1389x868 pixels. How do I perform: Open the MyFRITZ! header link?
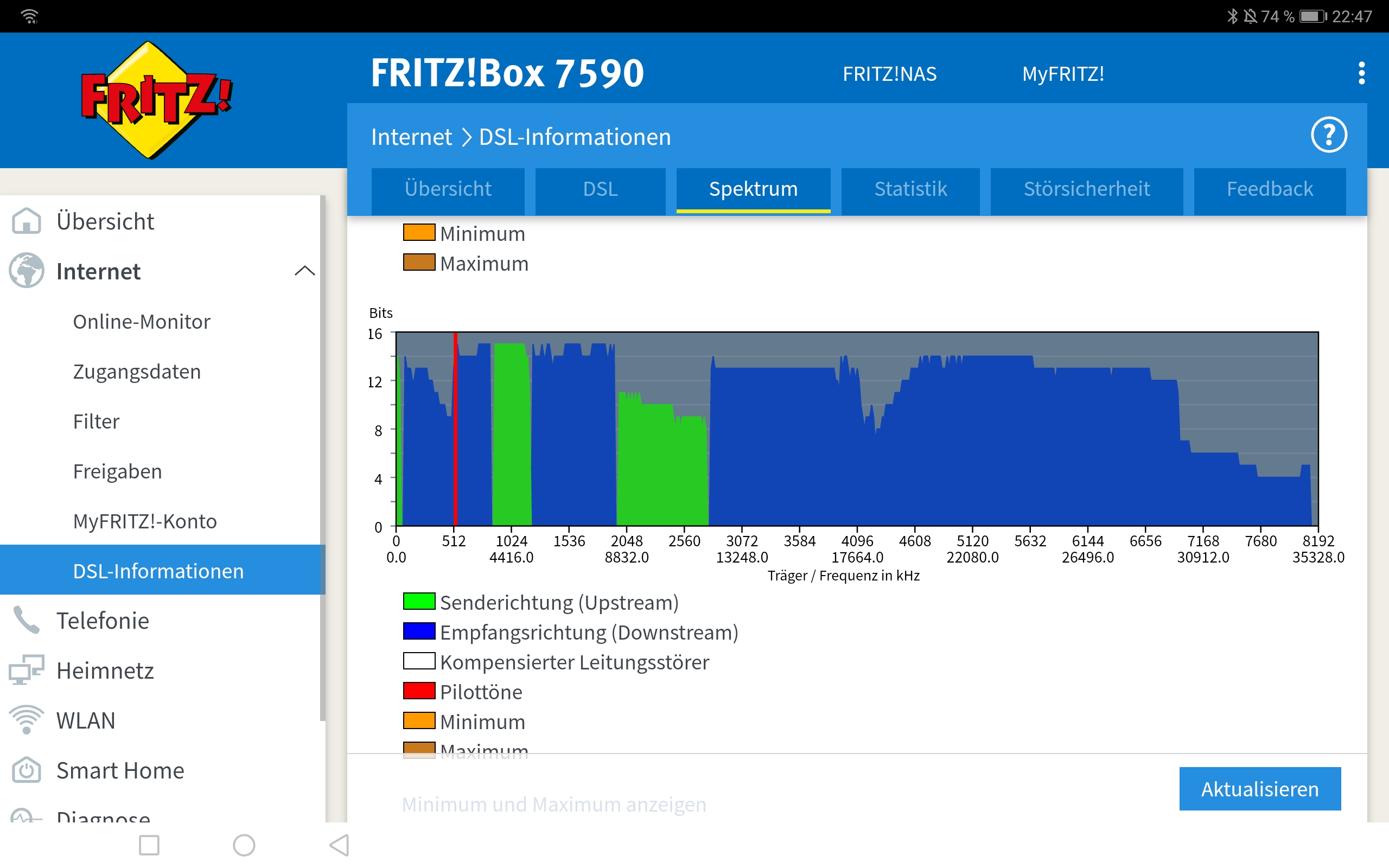(x=1063, y=74)
